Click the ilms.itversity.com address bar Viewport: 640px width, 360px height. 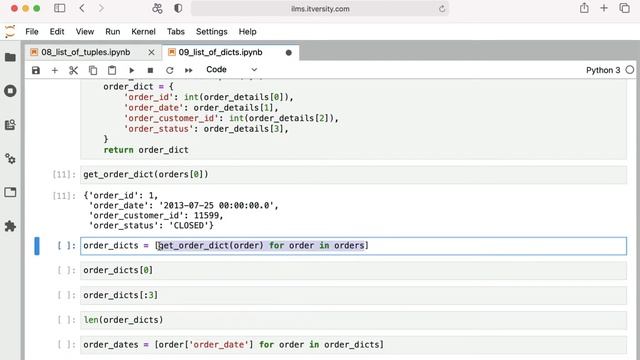point(320,9)
